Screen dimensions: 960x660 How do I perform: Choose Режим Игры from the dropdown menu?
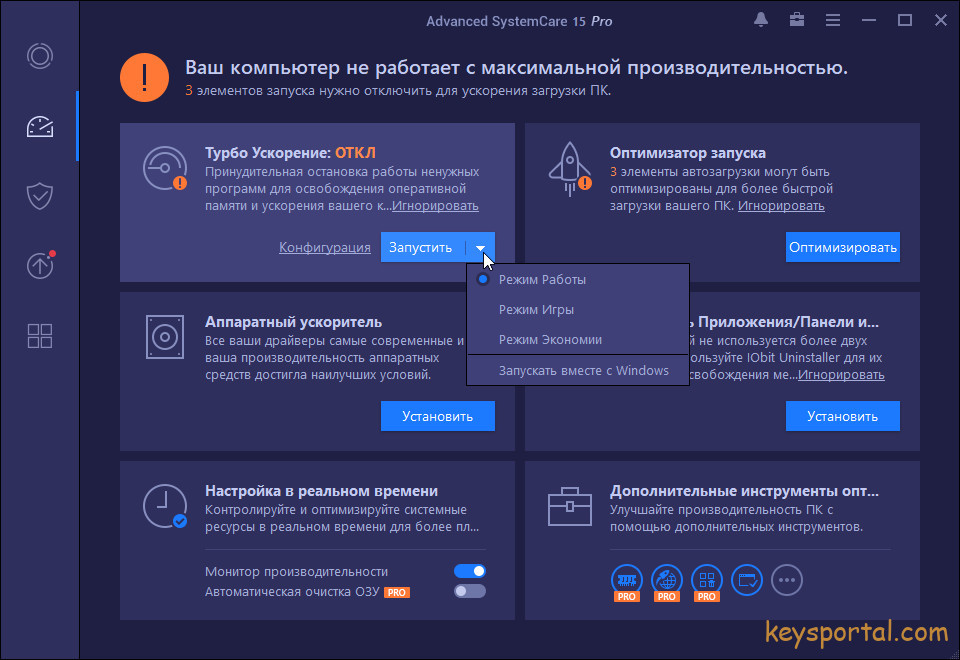click(536, 310)
